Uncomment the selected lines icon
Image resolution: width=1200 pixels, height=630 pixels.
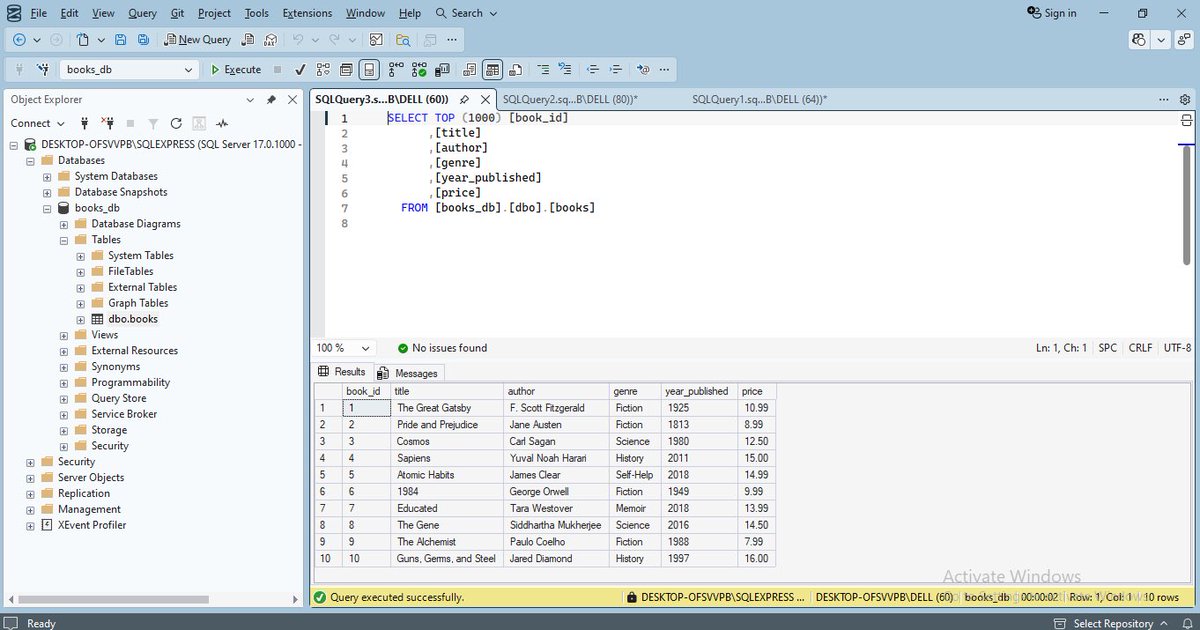point(566,70)
